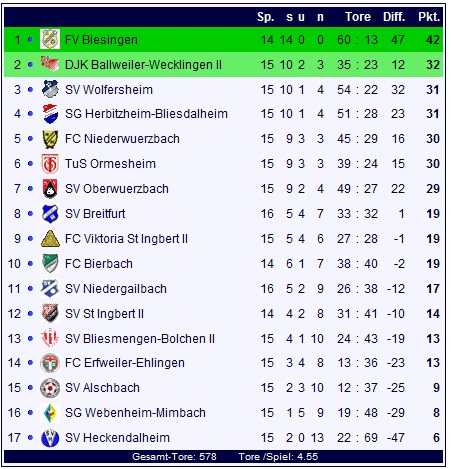Open the SV Breitfurt team name

[95, 214]
